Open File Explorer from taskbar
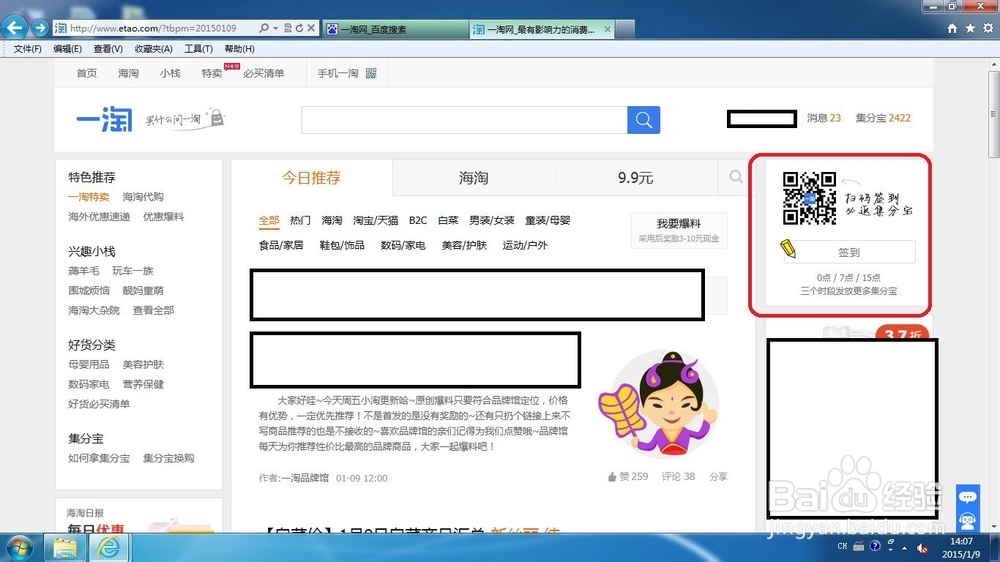 (x=65, y=548)
